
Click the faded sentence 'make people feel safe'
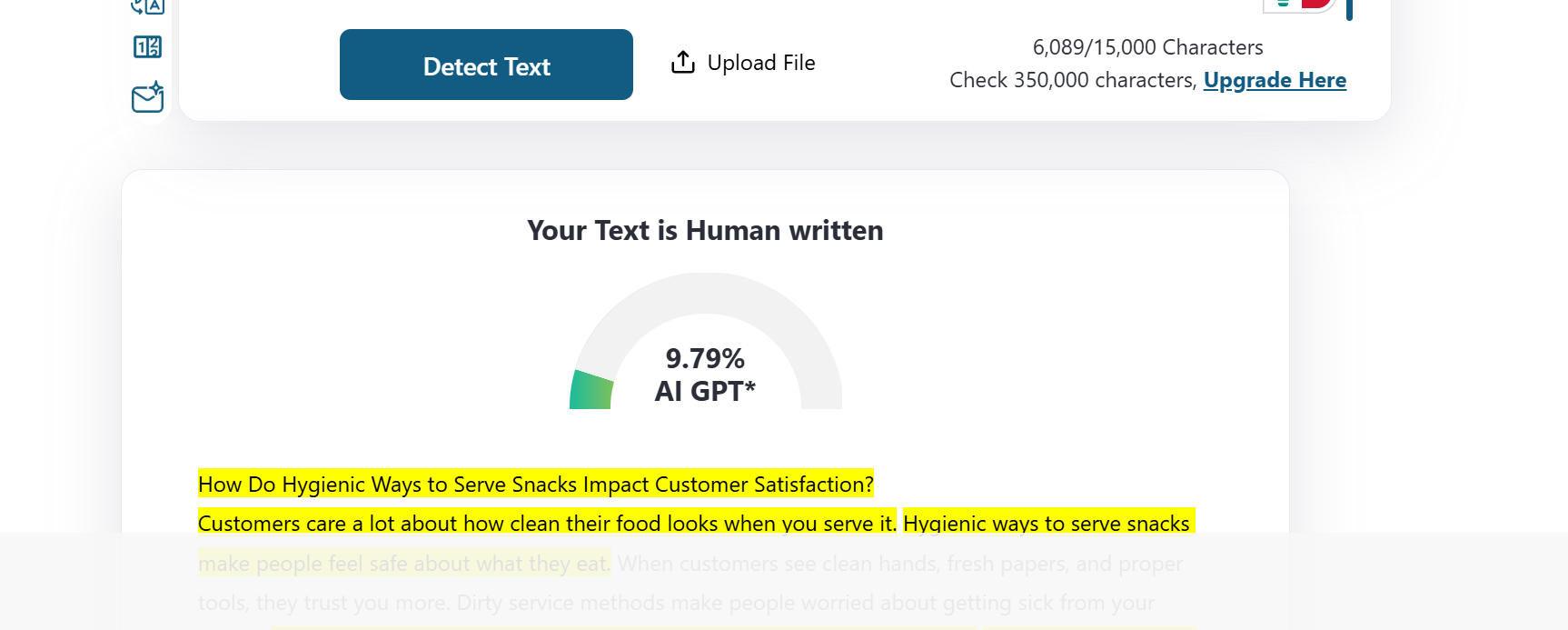(404, 564)
